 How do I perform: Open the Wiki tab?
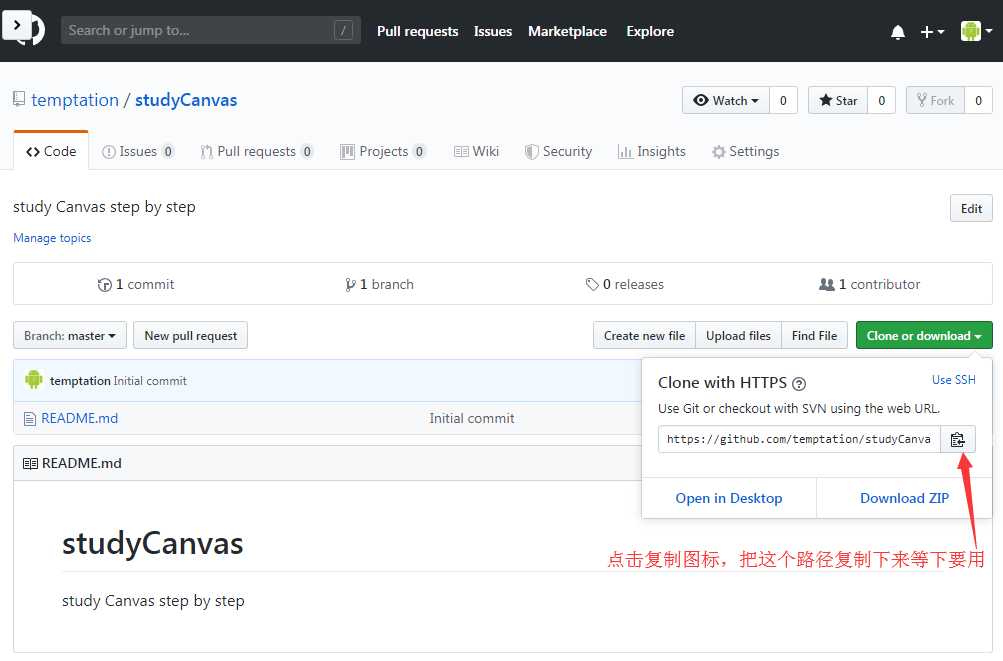(x=476, y=152)
